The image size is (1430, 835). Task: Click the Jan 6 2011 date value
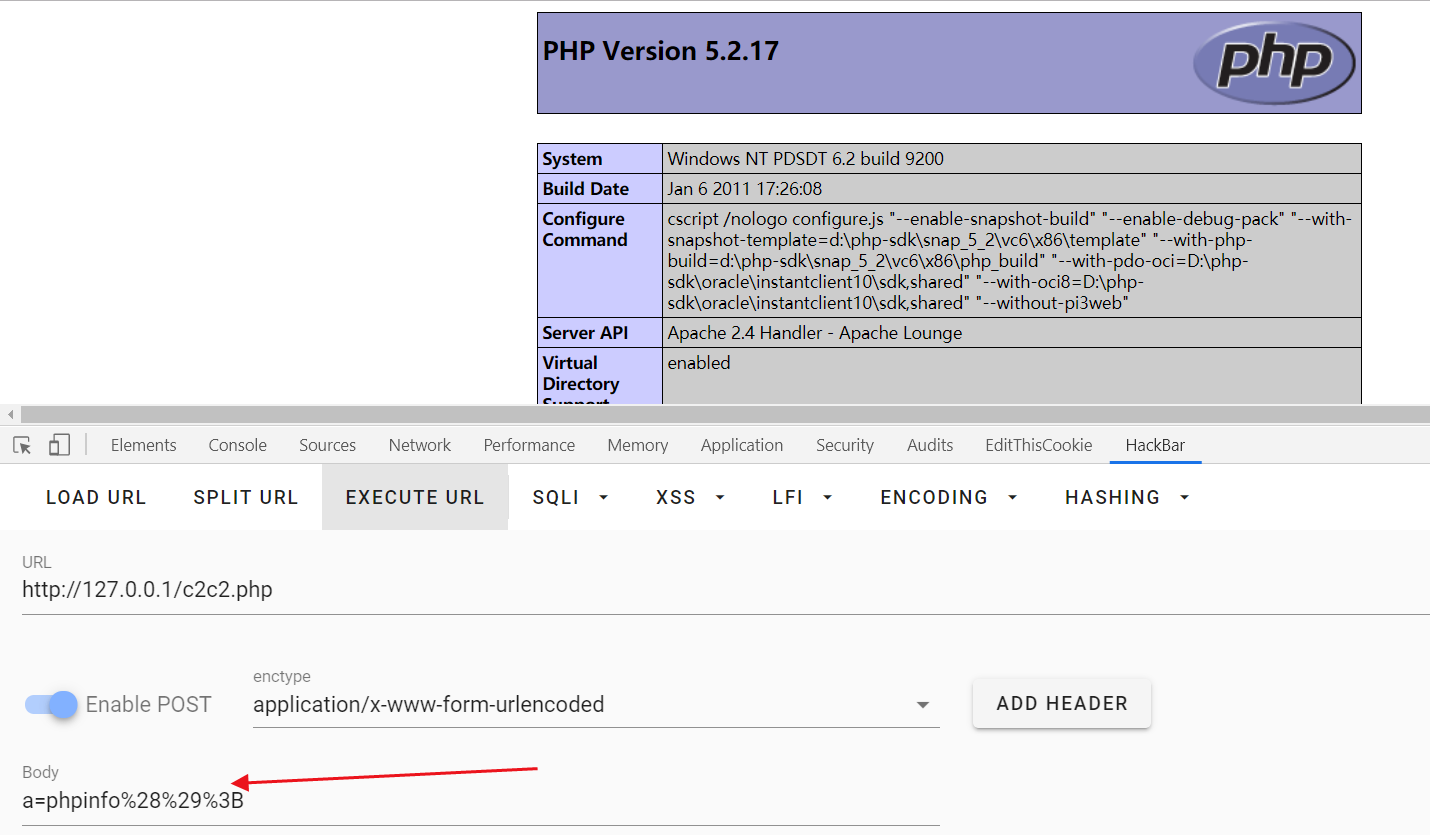click(x=745, y=189)
